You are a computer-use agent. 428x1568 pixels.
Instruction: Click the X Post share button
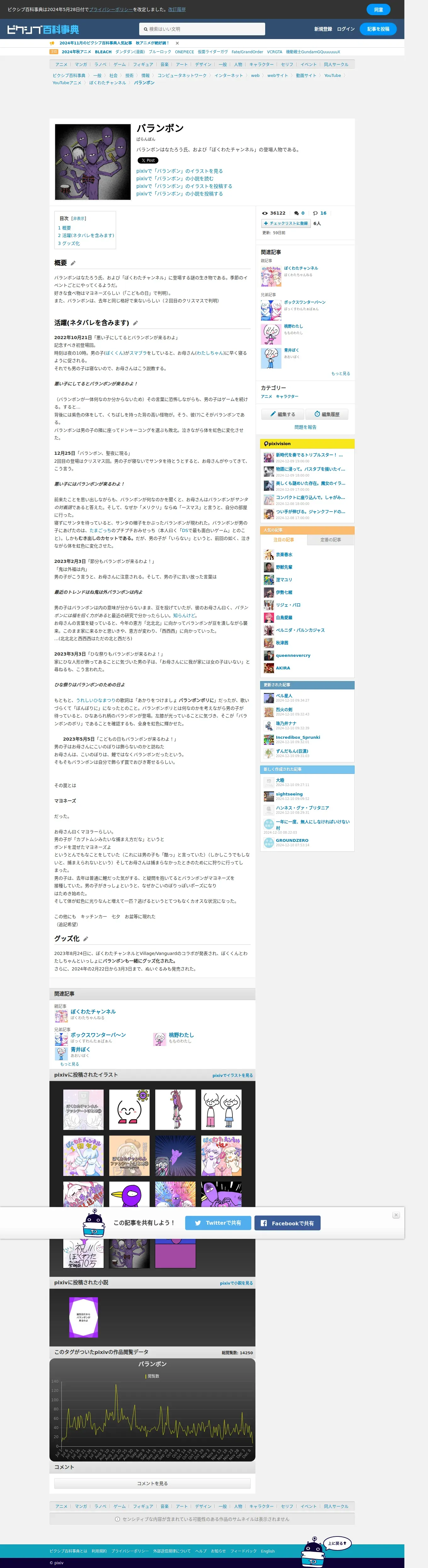pos(147,161)
